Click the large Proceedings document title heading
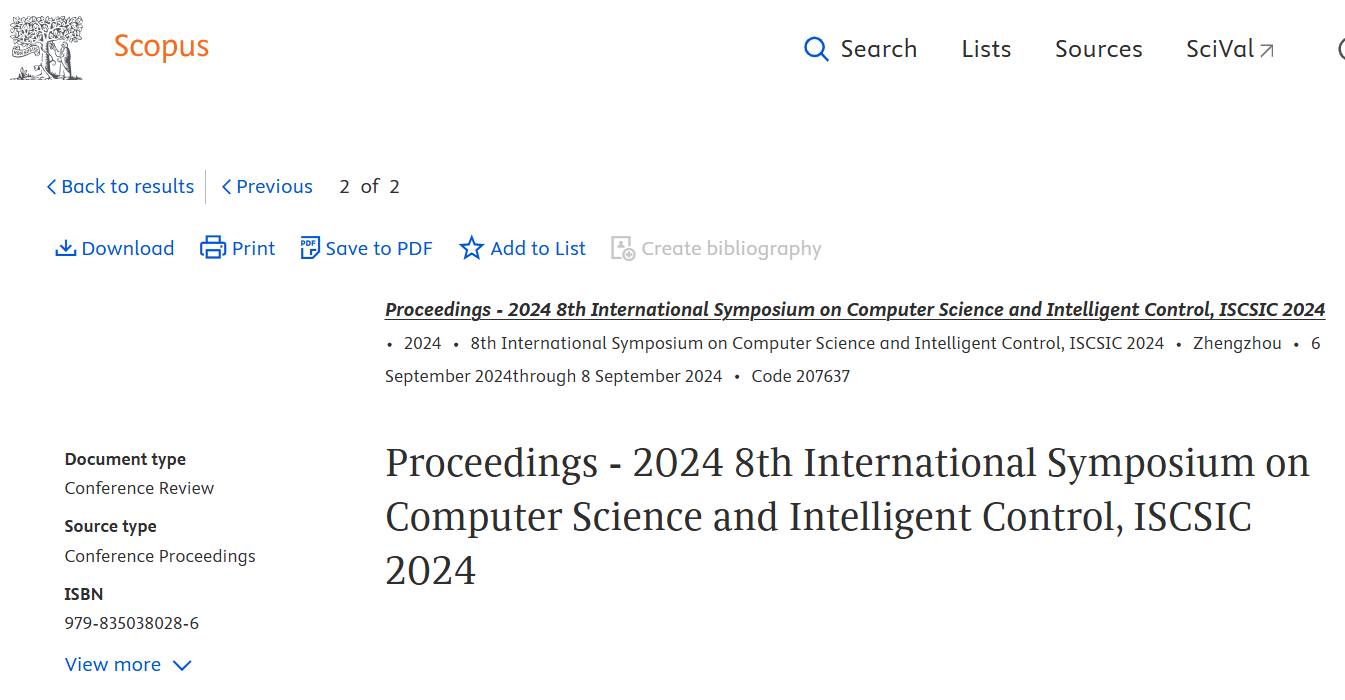The height and width of the screenshot is (700, 1345). 847,517
